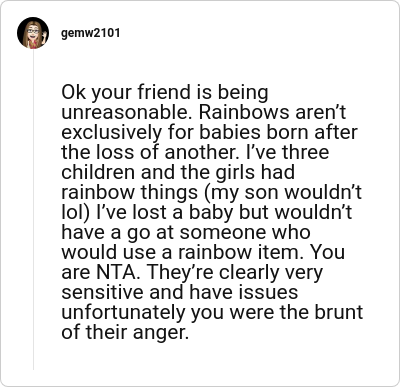Click the word "exclusively" in the third line

(x=111, y=133)
